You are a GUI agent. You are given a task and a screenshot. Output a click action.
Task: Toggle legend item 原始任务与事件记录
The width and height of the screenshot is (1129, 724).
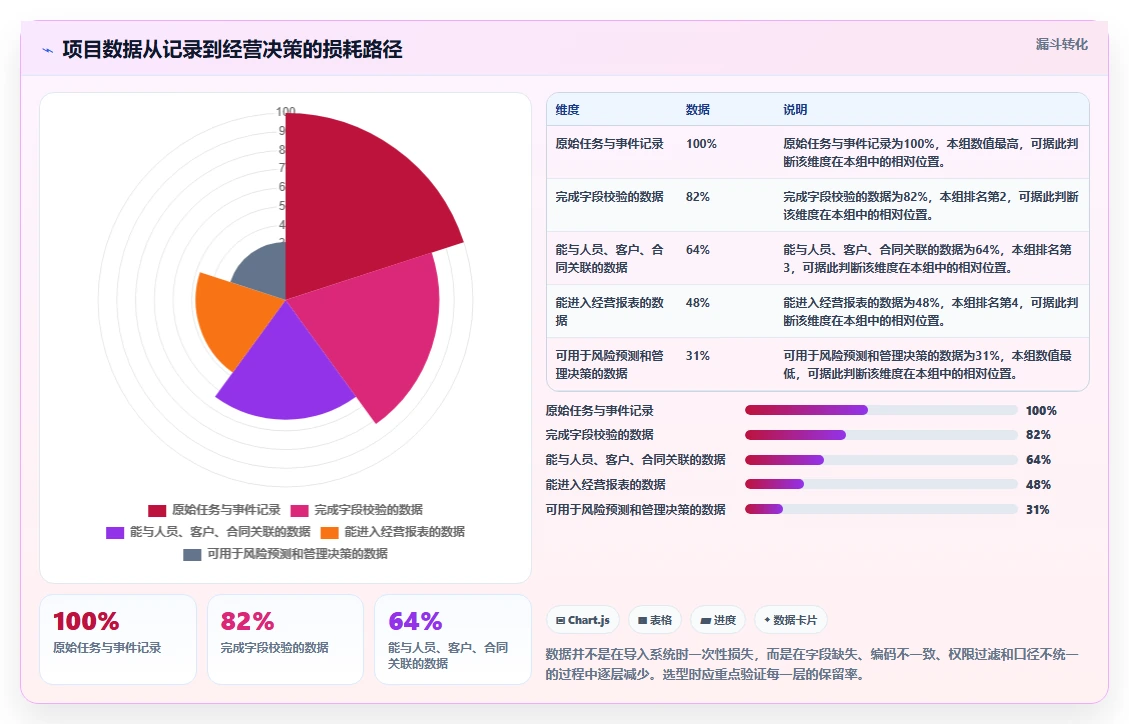coord(214,510)
